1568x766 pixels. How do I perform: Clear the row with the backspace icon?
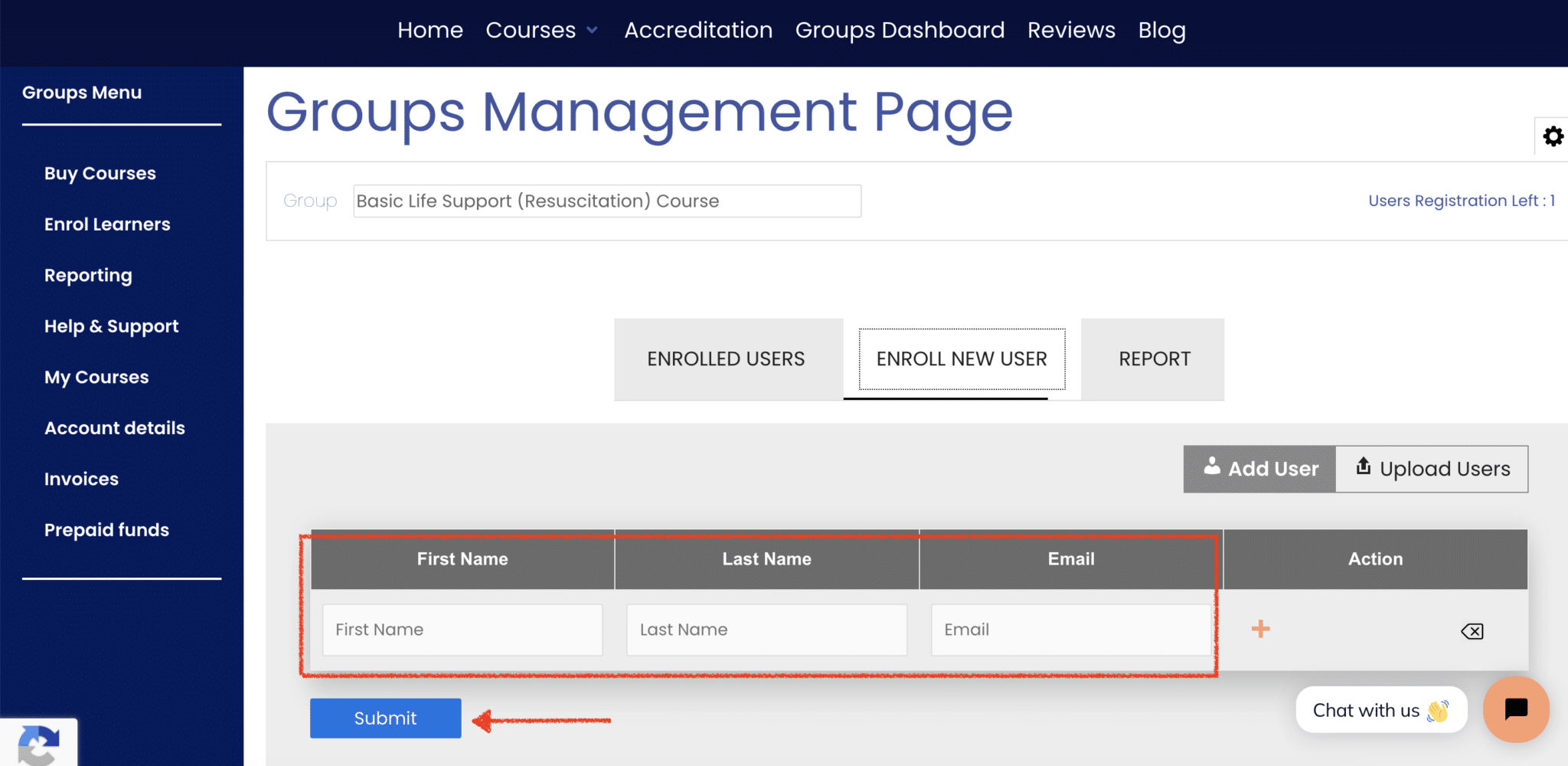click(1472, 631)
